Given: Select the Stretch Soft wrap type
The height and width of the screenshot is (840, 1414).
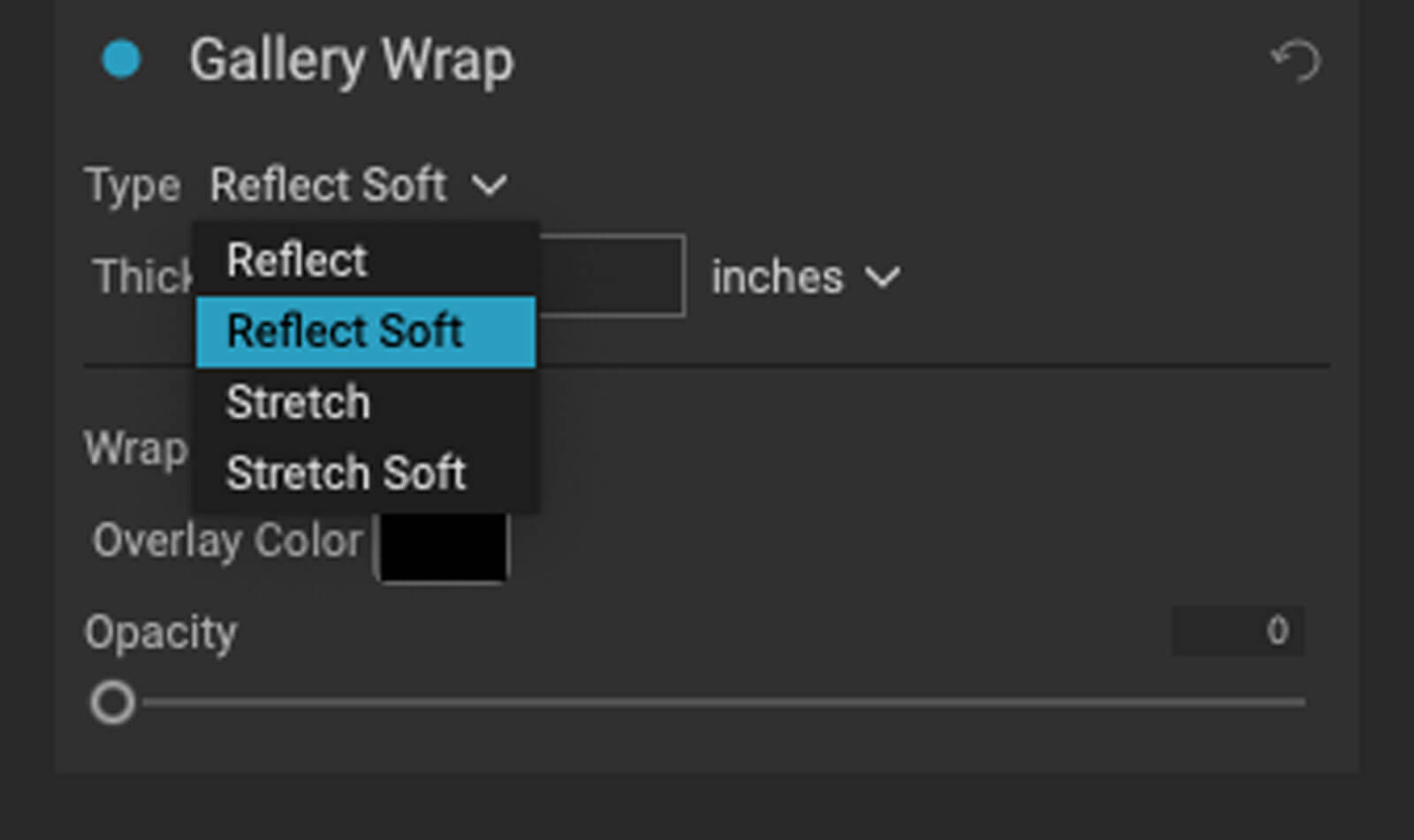Looking at the screenshot, I should tap(346, 473).
